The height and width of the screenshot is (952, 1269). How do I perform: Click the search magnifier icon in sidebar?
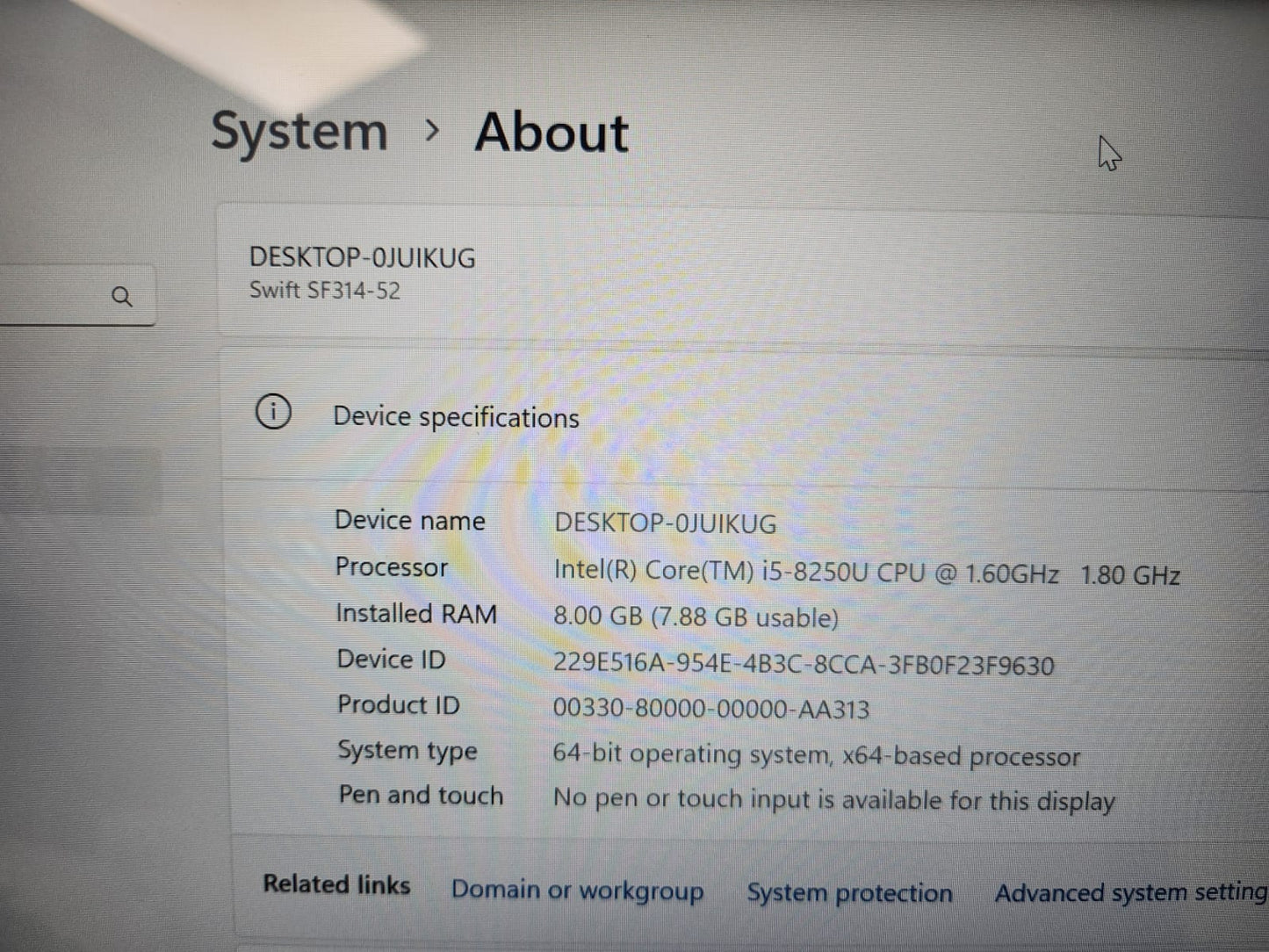(122, 296)
